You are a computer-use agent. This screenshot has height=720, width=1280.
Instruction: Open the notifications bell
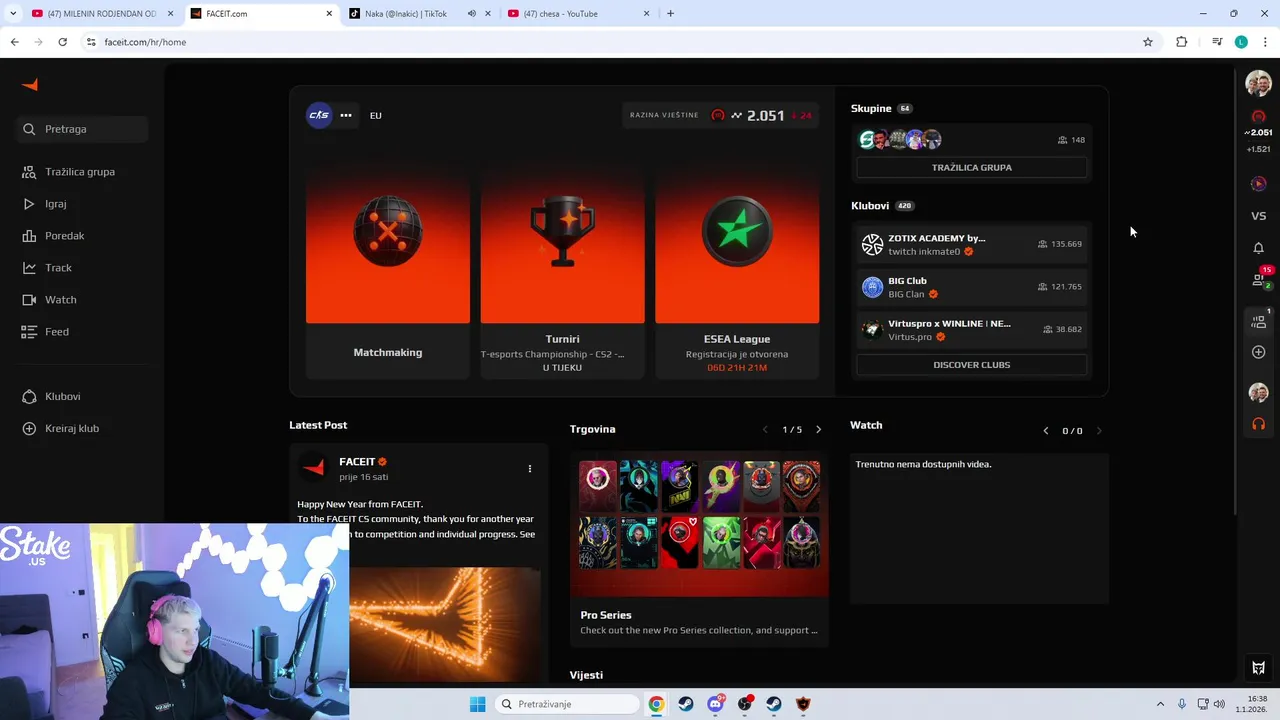[x=1258, y=248]
